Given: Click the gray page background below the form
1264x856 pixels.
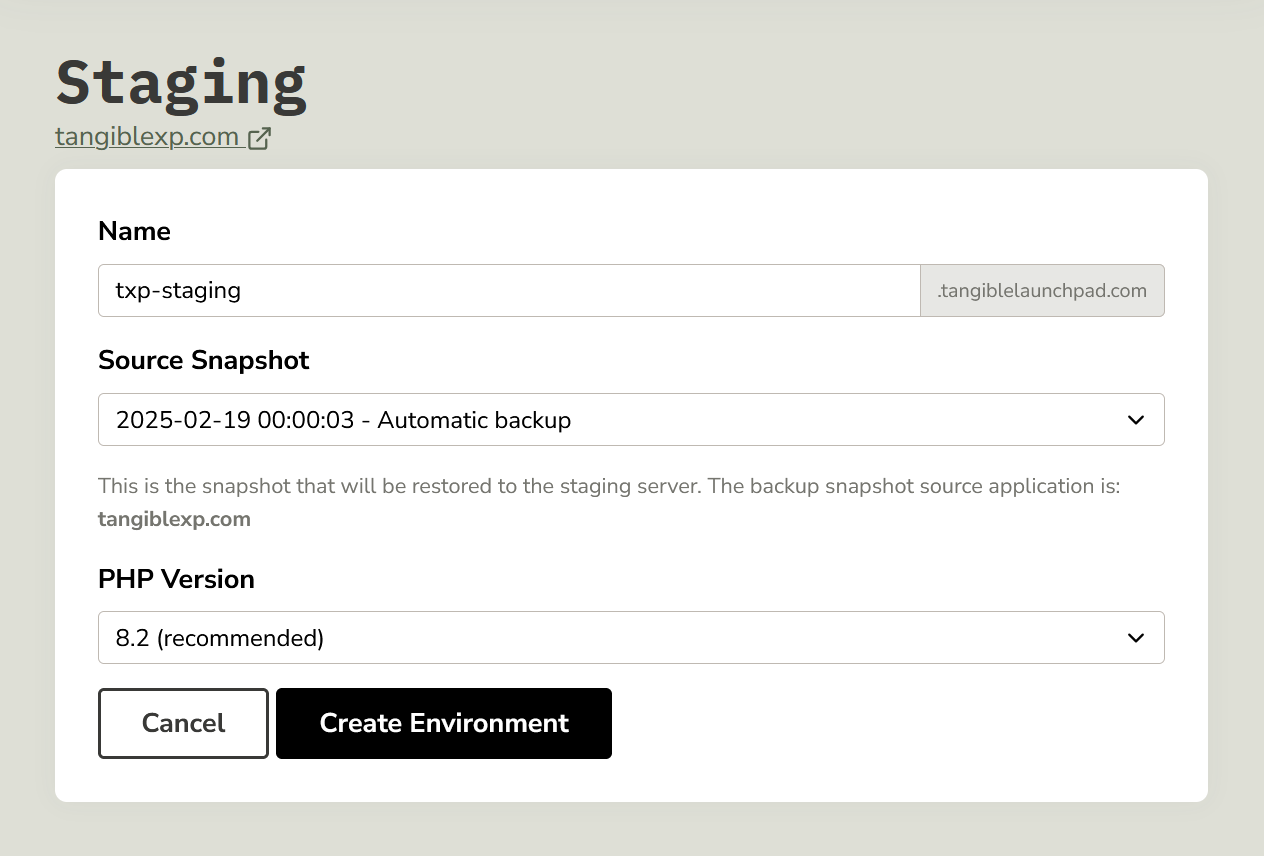Looking at the screenshot, I should click(632, 830).
